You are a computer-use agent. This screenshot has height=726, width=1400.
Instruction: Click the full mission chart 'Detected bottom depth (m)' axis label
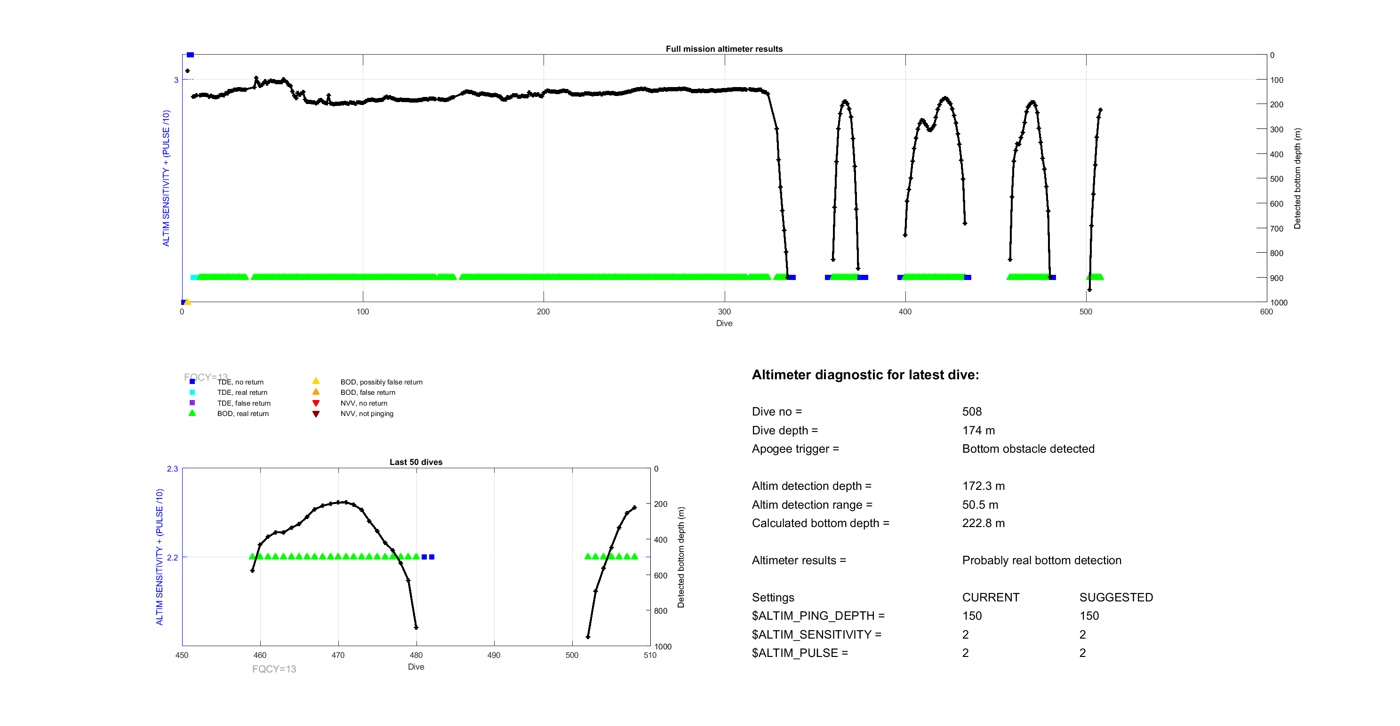(x=1298, y=179)
